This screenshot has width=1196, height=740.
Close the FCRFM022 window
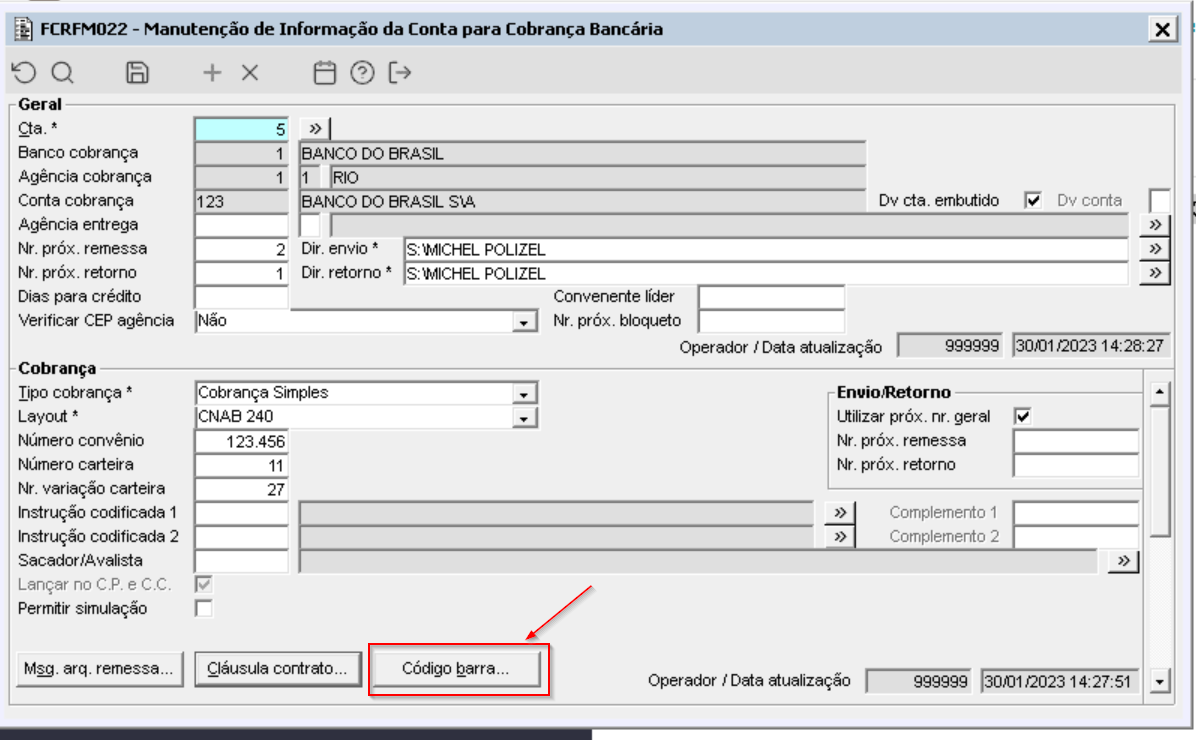1162,30
